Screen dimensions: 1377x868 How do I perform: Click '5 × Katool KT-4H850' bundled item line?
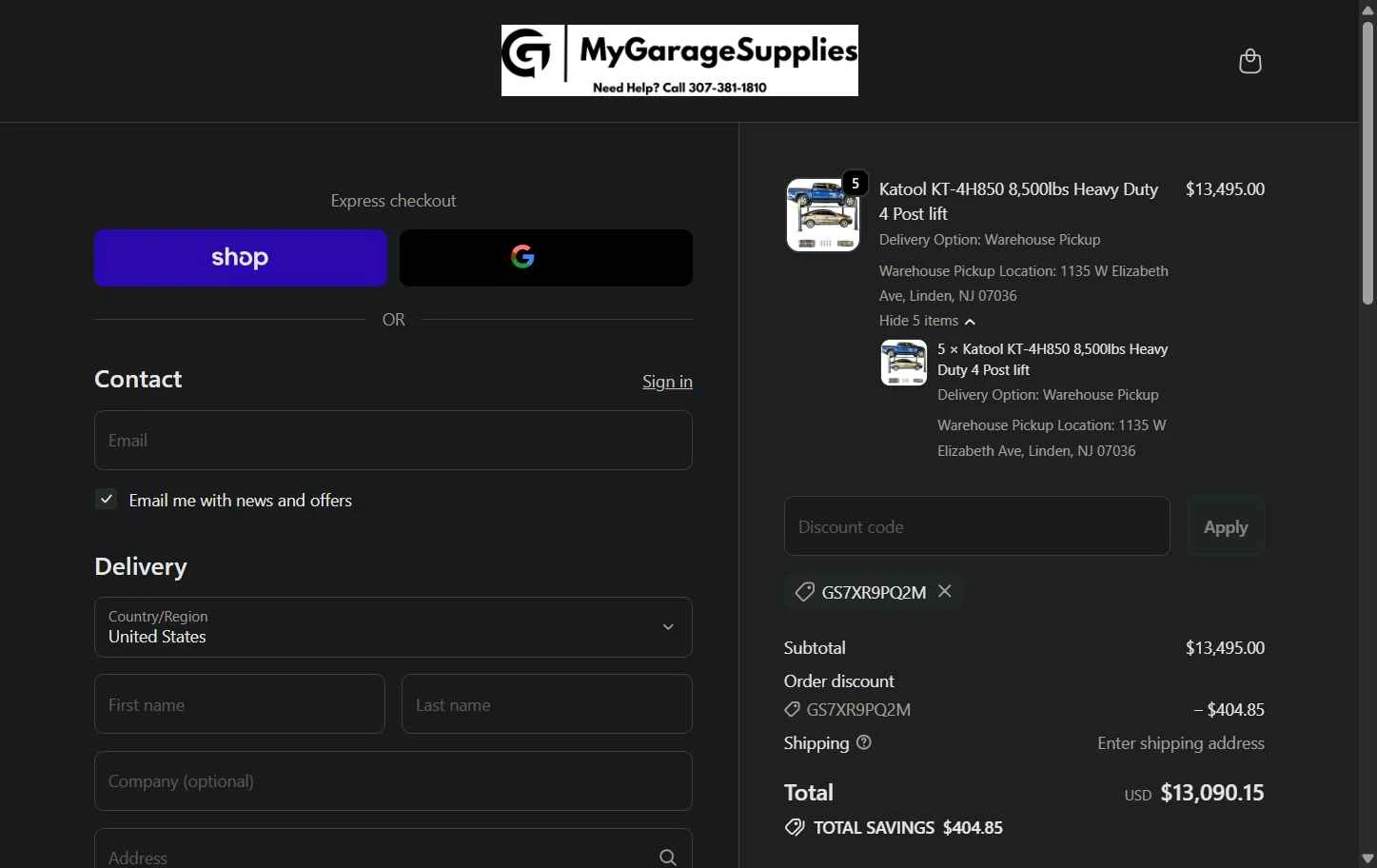1052,360
